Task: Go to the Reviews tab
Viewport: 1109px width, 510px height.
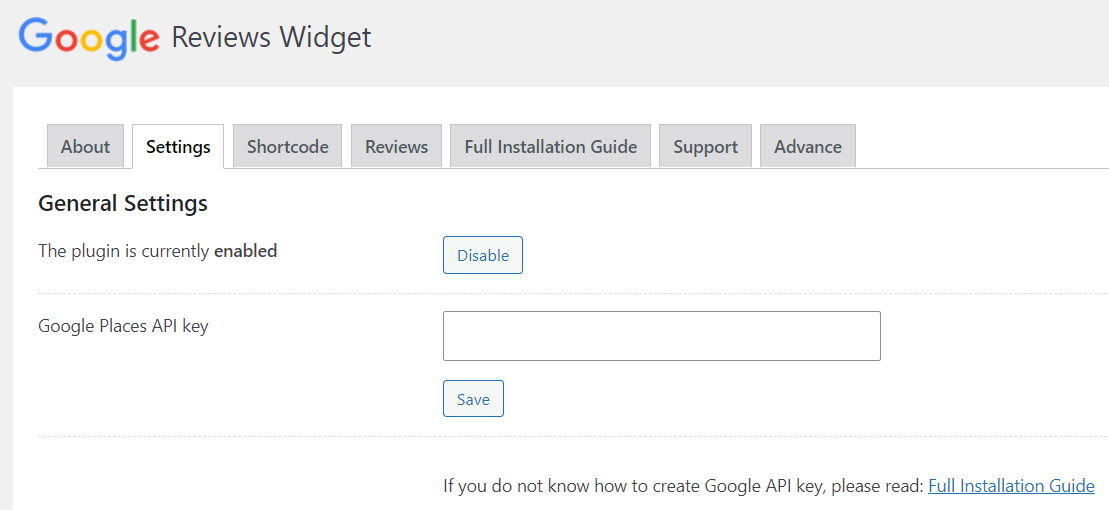Action: [396, 147]
